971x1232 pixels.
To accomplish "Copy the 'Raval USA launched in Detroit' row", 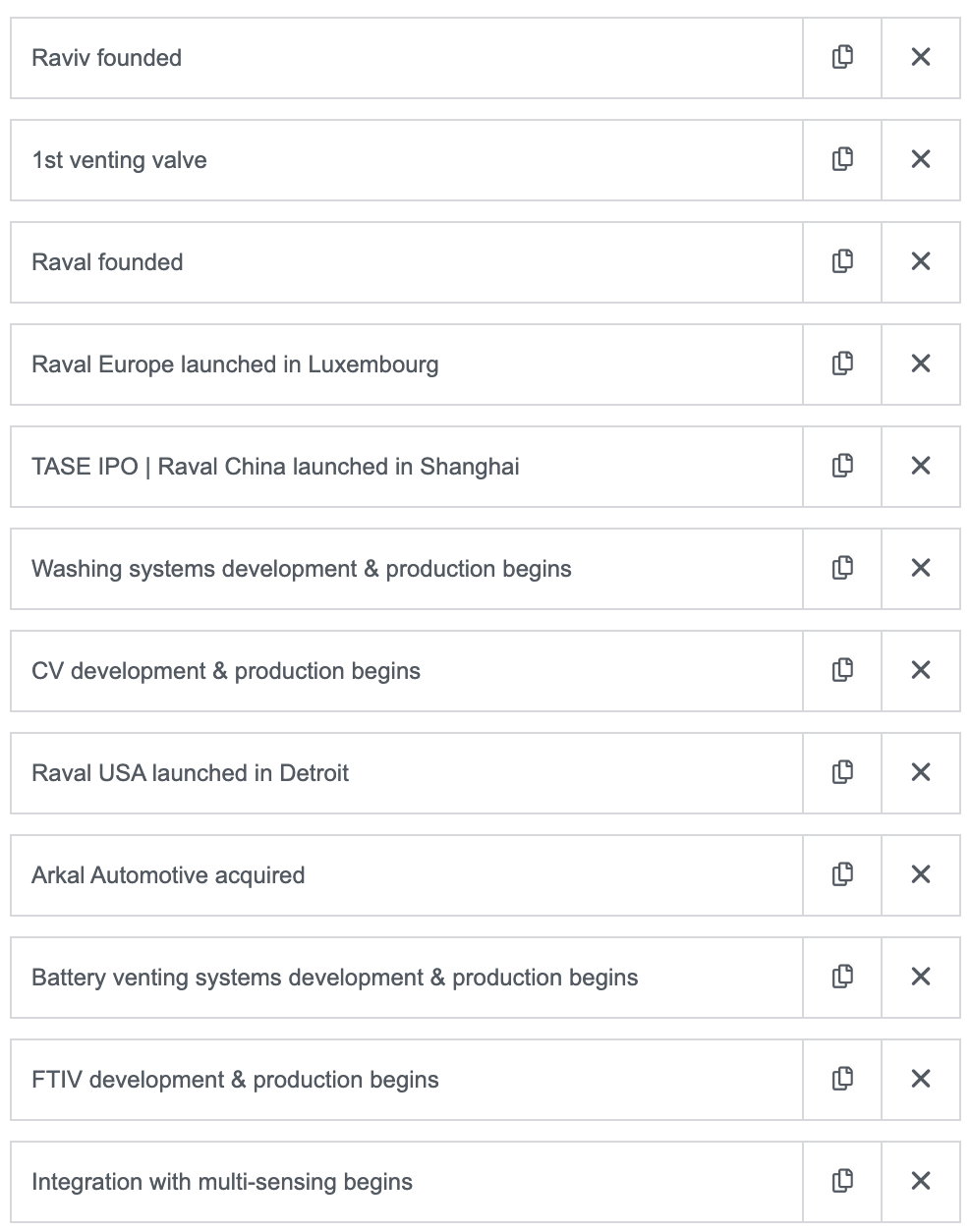I will tap(842, 772).
